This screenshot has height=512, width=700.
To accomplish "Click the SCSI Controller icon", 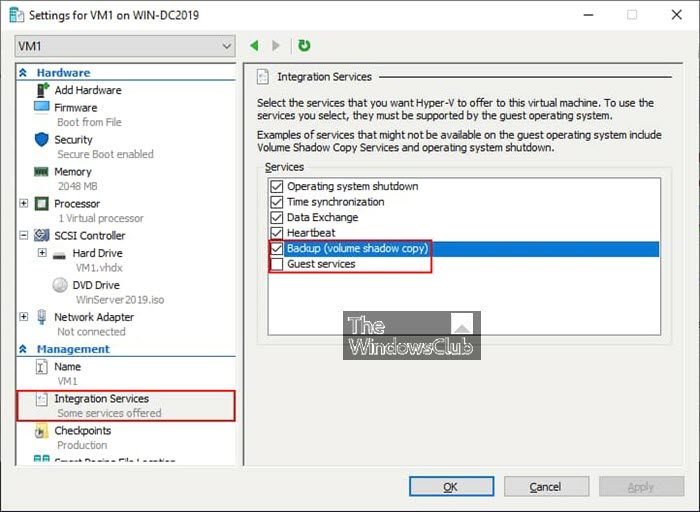I will coord(42,235).
